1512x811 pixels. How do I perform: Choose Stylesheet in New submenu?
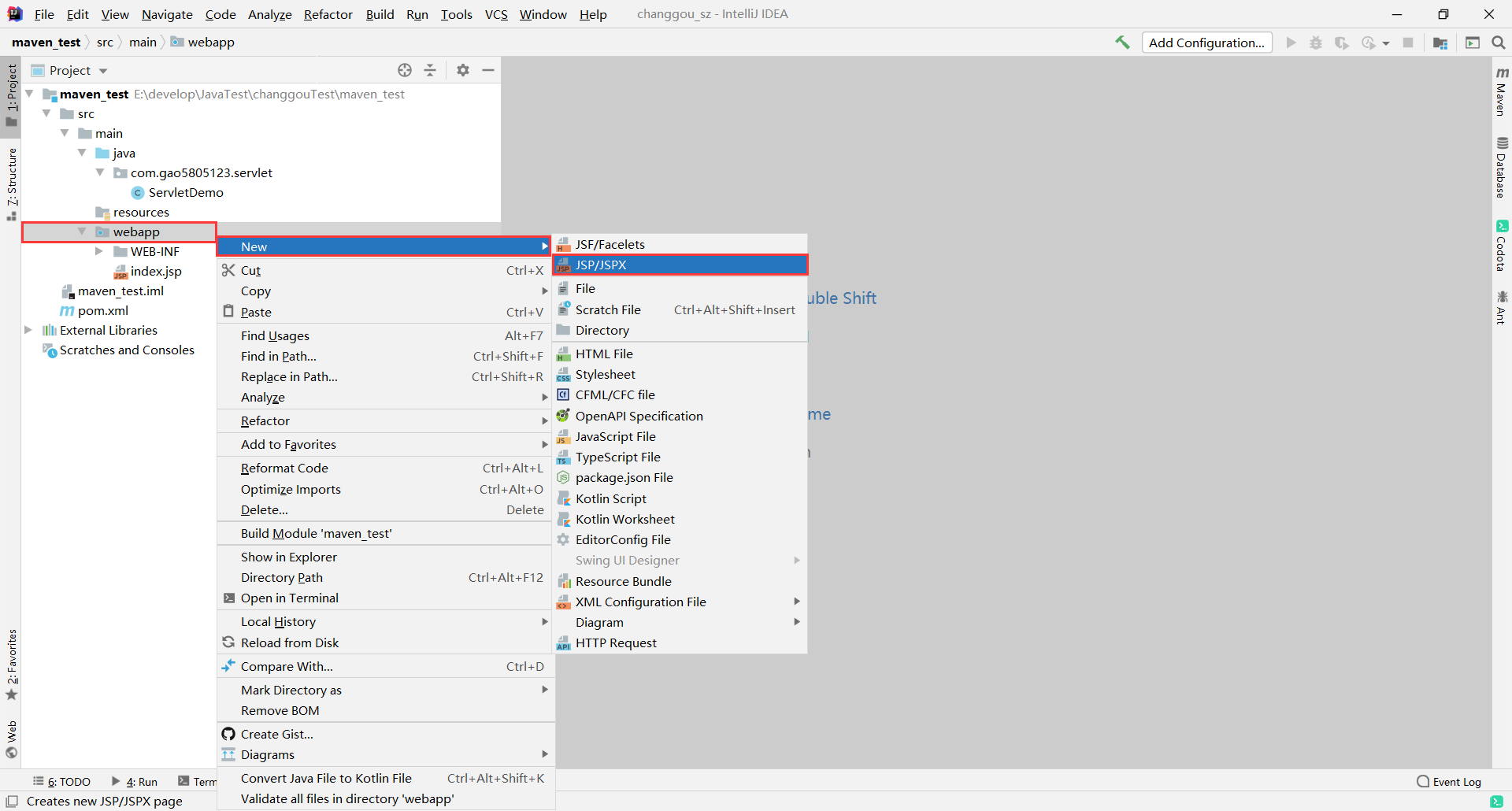pyautogui.click(x=680, y=374)
